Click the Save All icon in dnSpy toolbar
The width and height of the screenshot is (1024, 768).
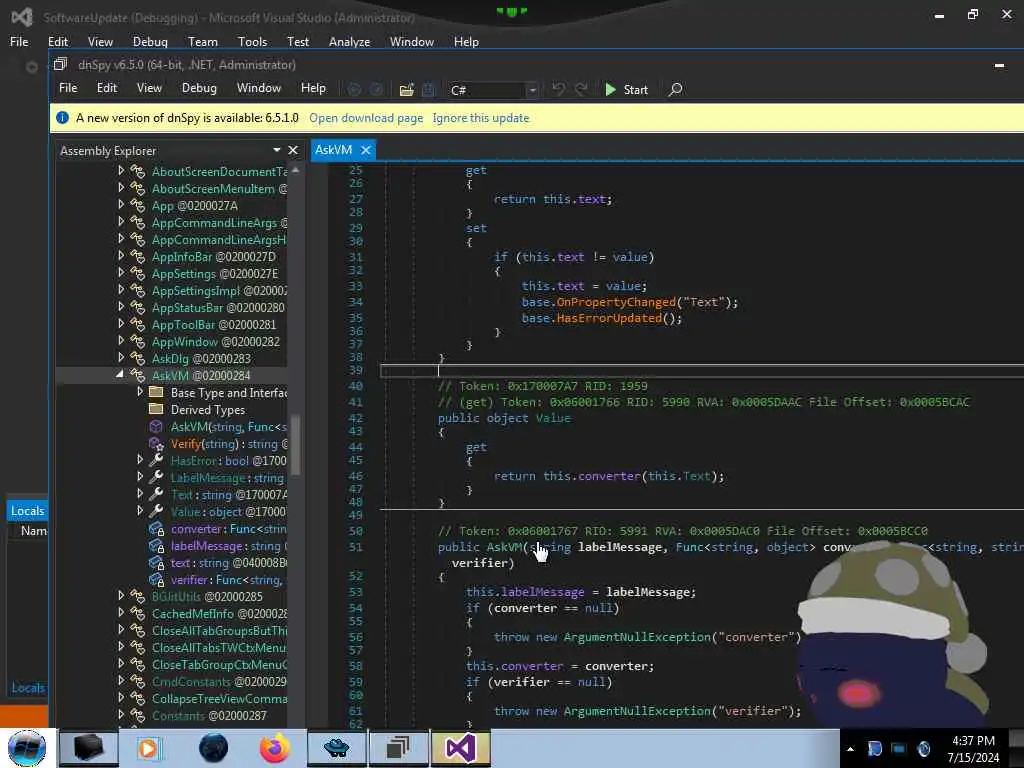point(428,89)
